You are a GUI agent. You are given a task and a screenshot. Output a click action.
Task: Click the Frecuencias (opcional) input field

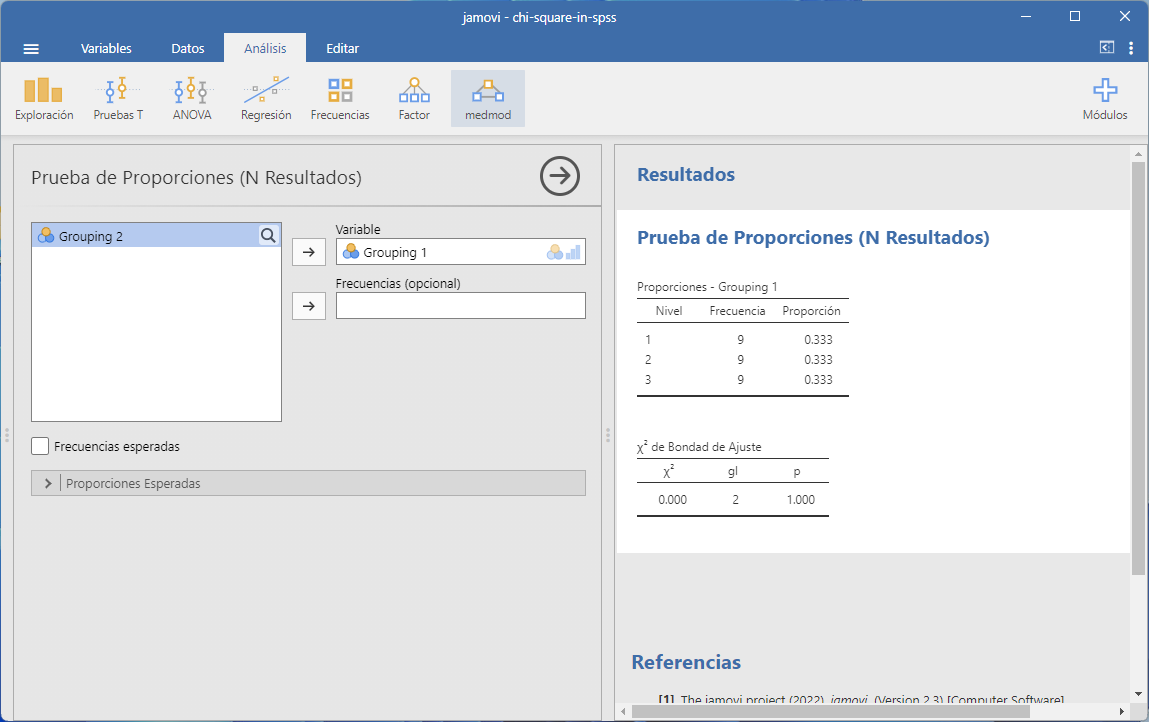(460, 306)
